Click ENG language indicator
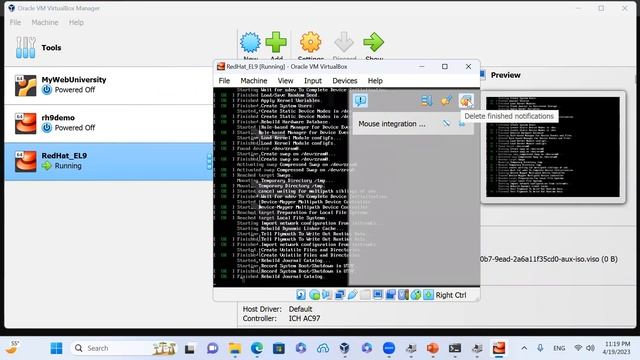The width and height of the screenshot is (640, 360). pyautogui.click(x=559, y=348)
